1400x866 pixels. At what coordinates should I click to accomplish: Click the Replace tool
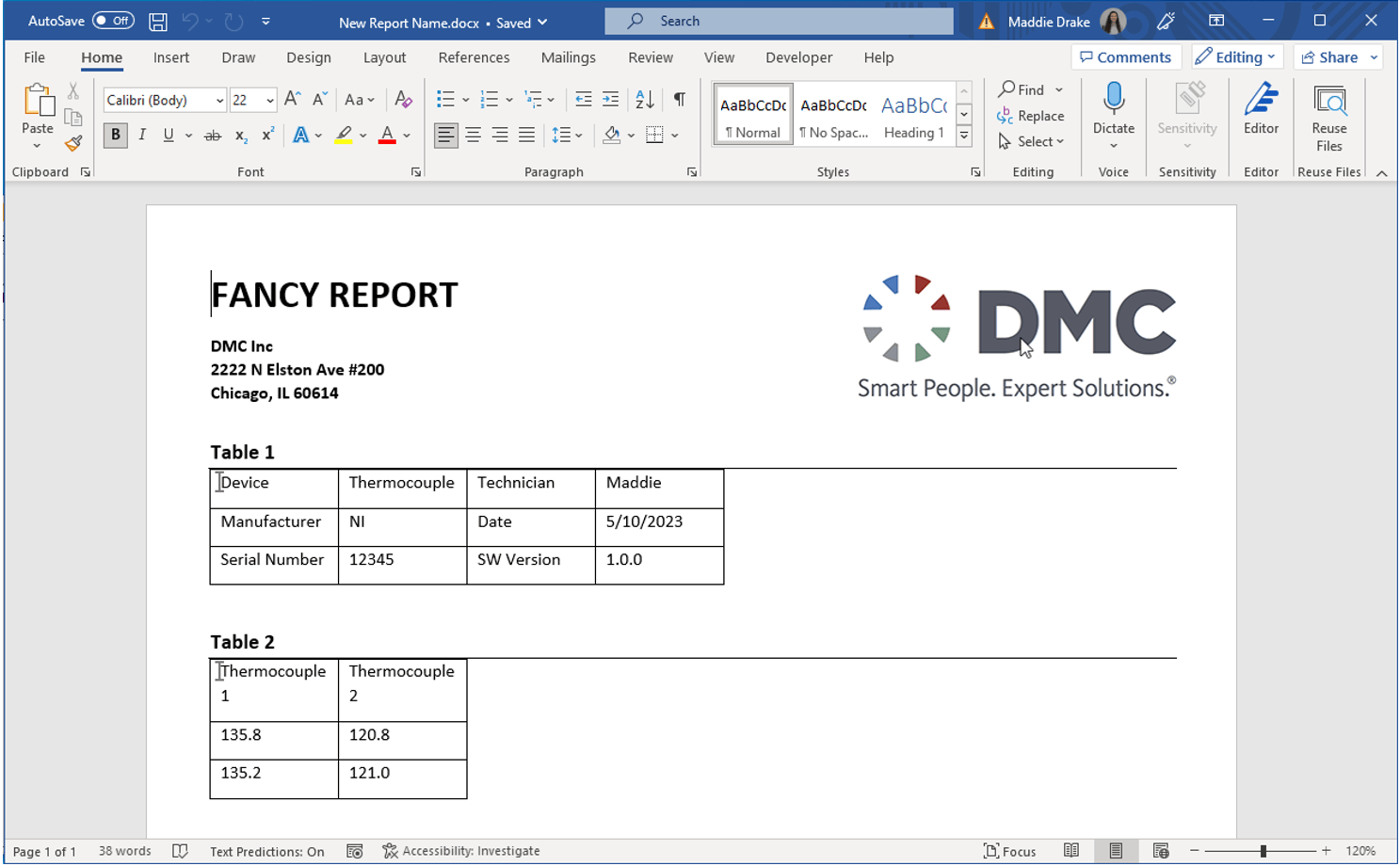1030,116
